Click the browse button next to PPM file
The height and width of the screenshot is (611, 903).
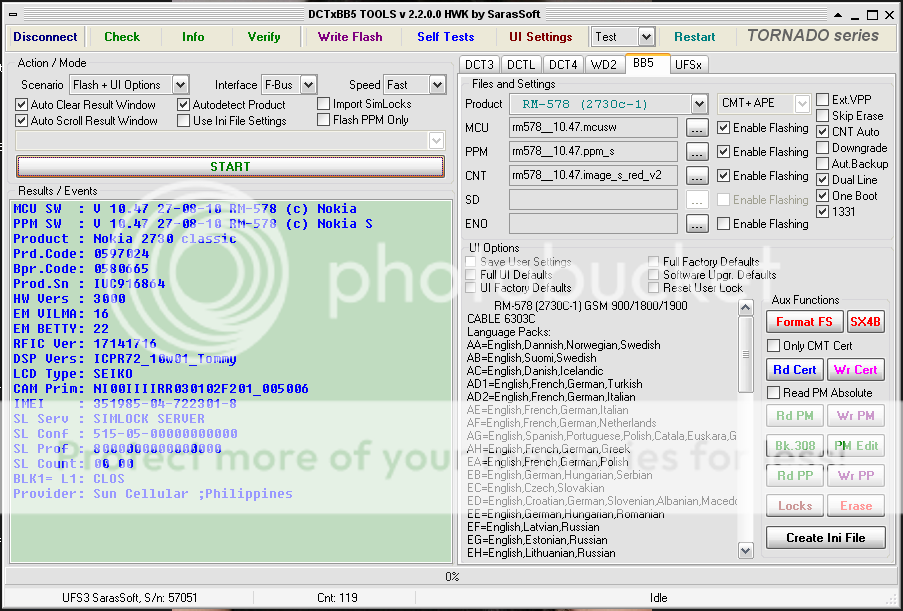click(697, 152)
